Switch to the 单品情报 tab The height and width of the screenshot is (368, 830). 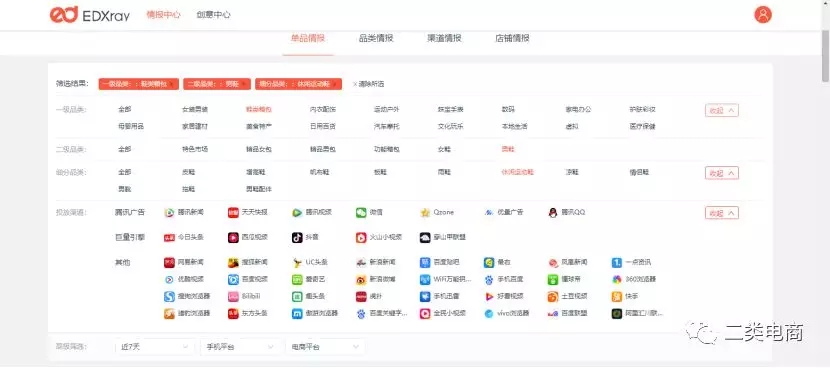(308, 38)
